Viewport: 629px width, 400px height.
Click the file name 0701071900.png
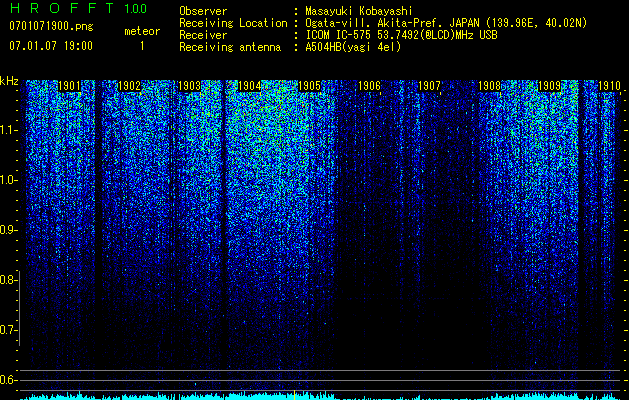tap(51, 27)
